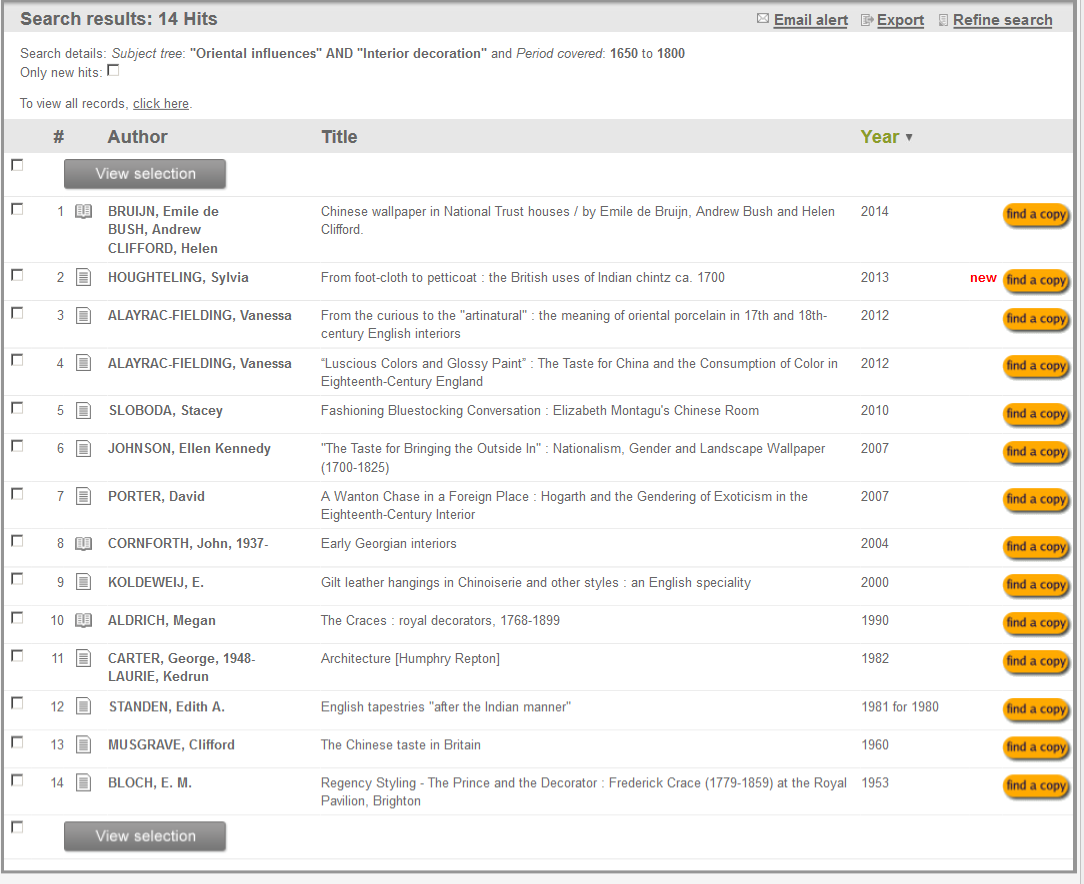This screenshot has width=1084, height=884.
Task: Click the Email alert envelope icon
Action: click(x=763, y=19)
